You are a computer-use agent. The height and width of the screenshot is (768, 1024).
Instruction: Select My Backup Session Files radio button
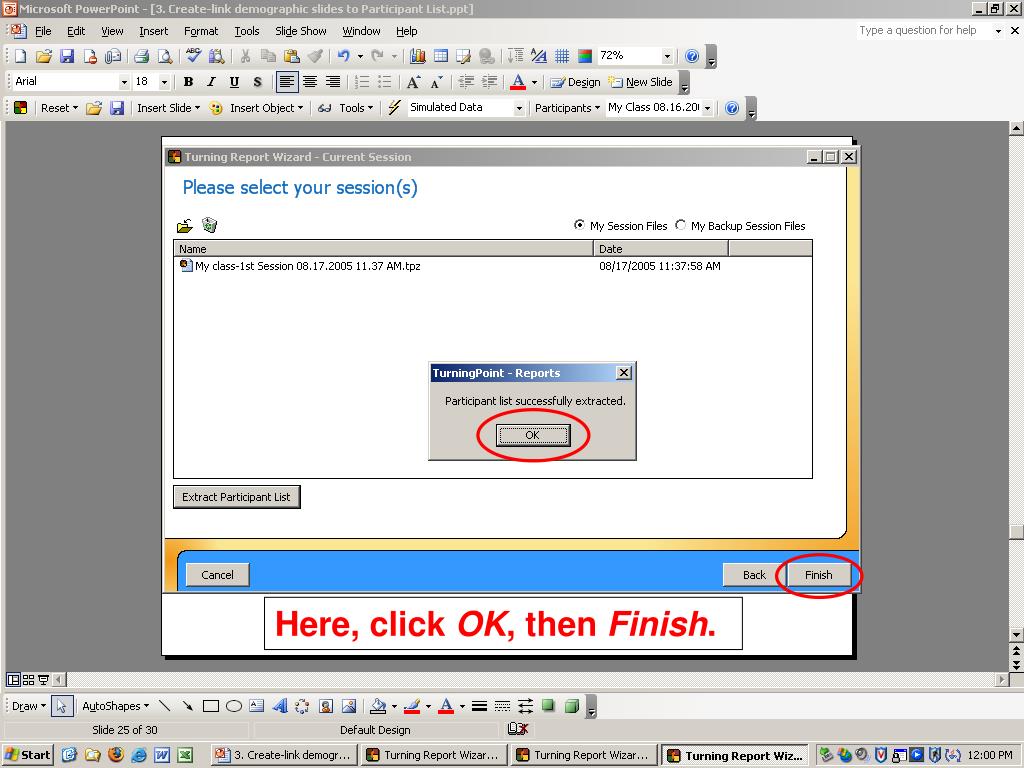point(680,225)
